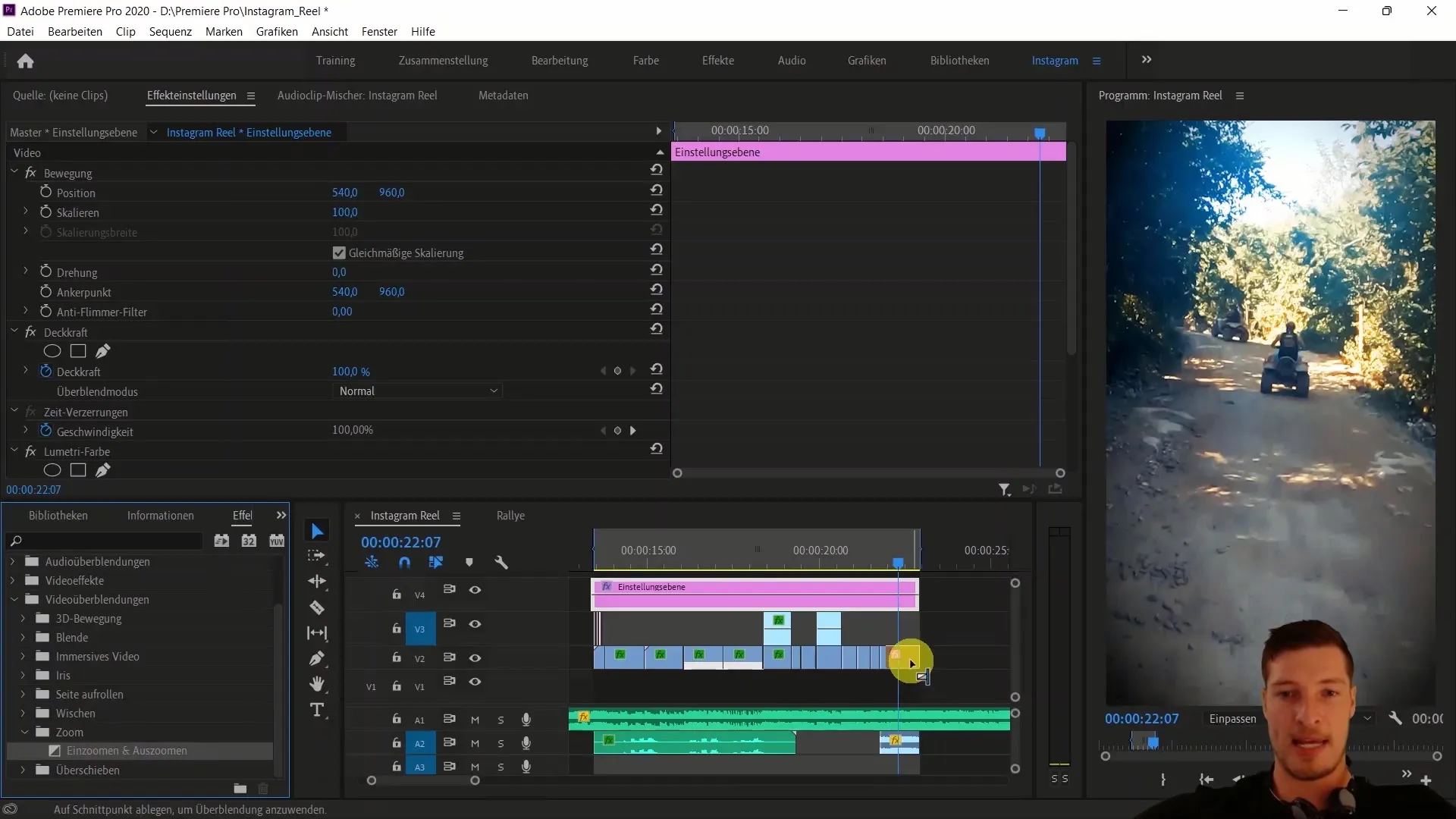Viewport: 1456px width, 819px height.
Task: Switch to the Audio workspace
Action: (792, 61)
